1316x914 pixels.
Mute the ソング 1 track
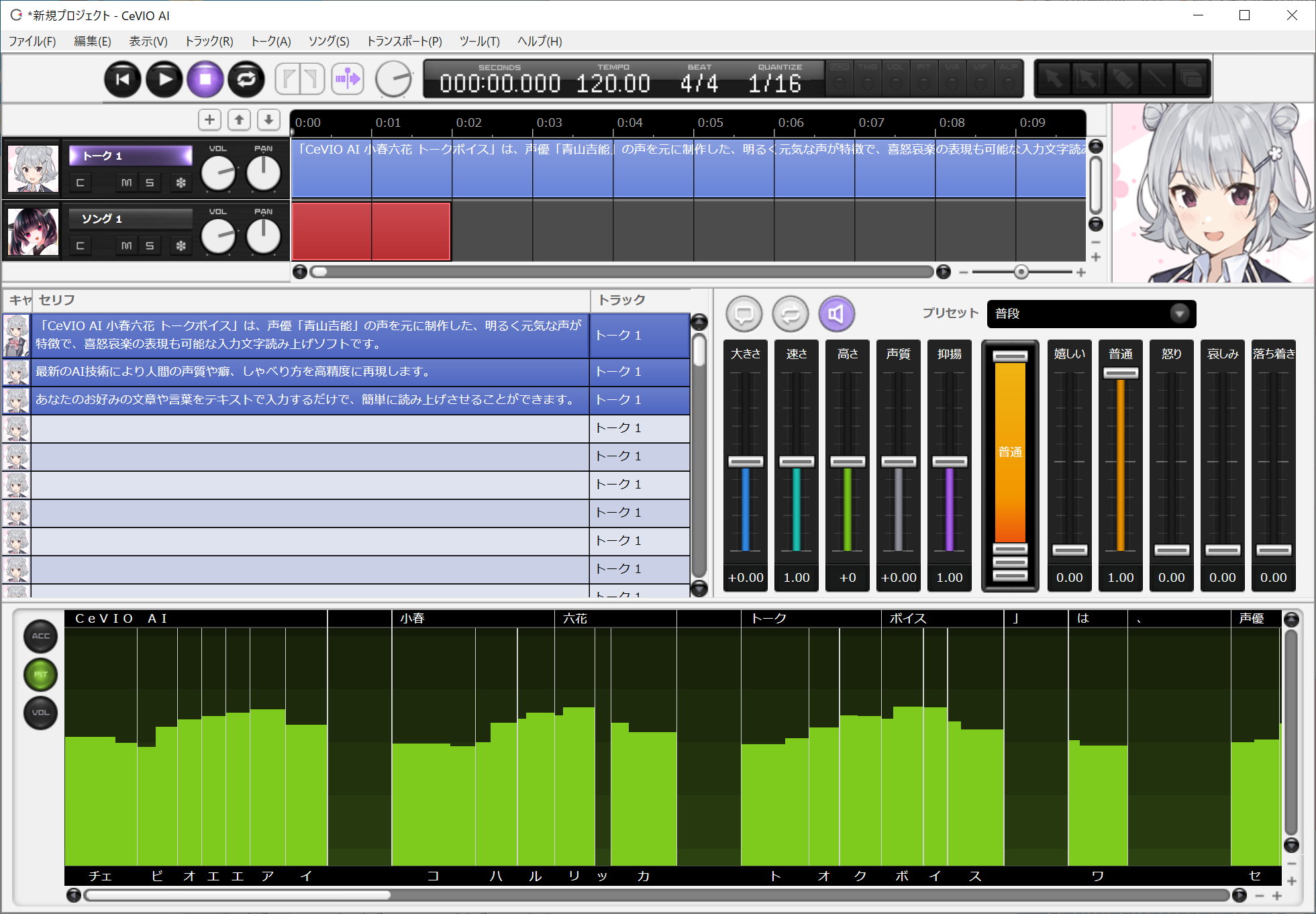point(126,246)
